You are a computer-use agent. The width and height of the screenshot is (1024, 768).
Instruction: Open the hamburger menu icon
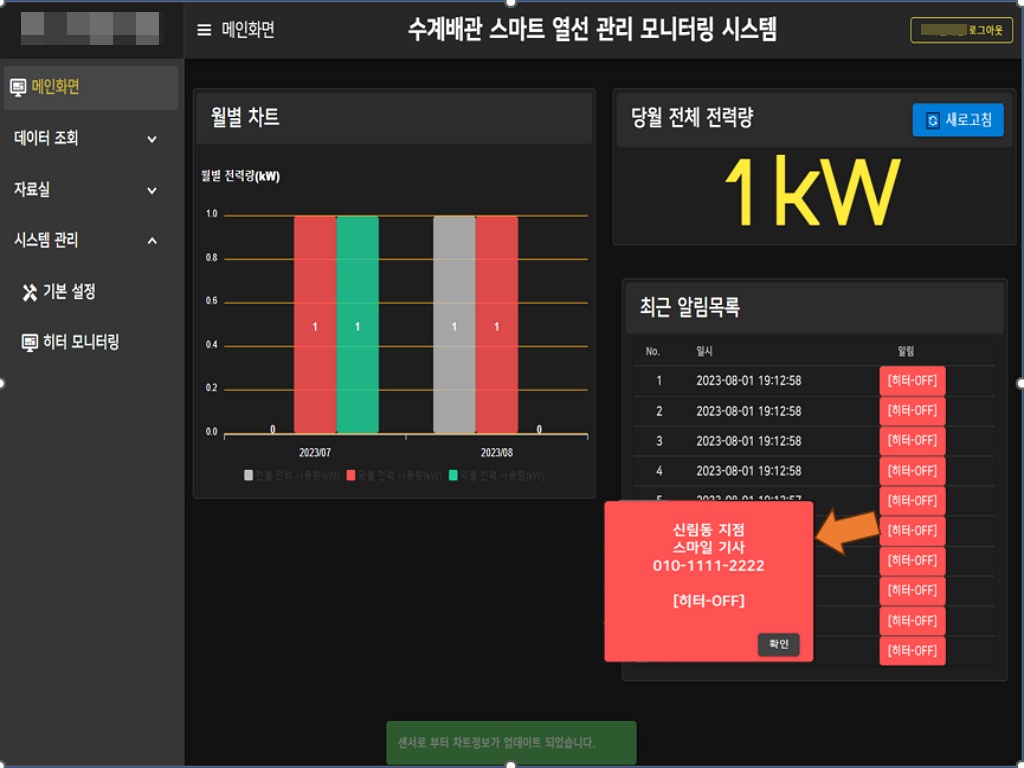[204, 30]
